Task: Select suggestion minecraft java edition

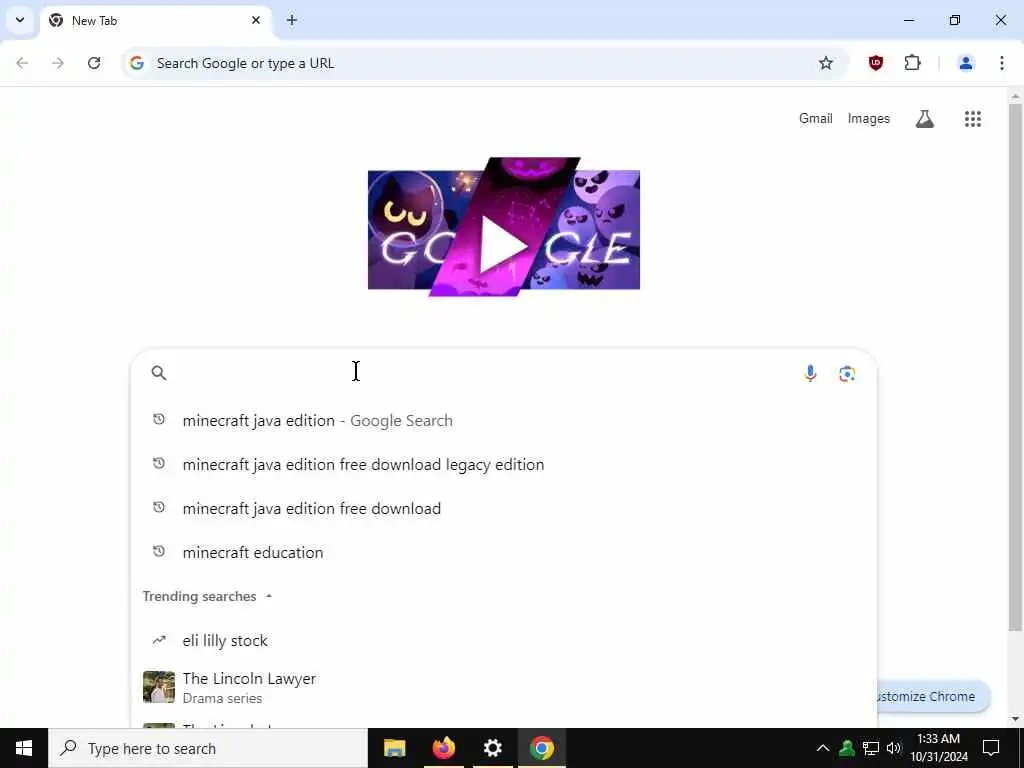Action: click(504, 421)
